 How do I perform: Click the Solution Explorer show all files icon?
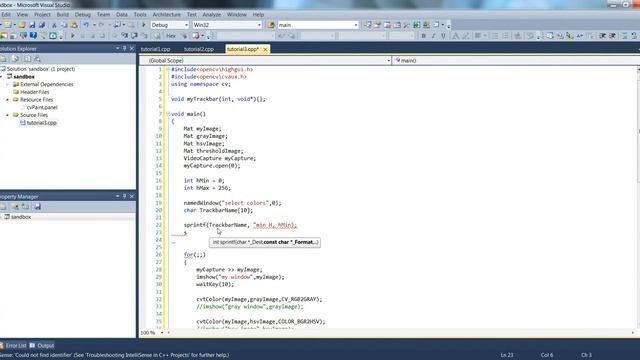16,59
